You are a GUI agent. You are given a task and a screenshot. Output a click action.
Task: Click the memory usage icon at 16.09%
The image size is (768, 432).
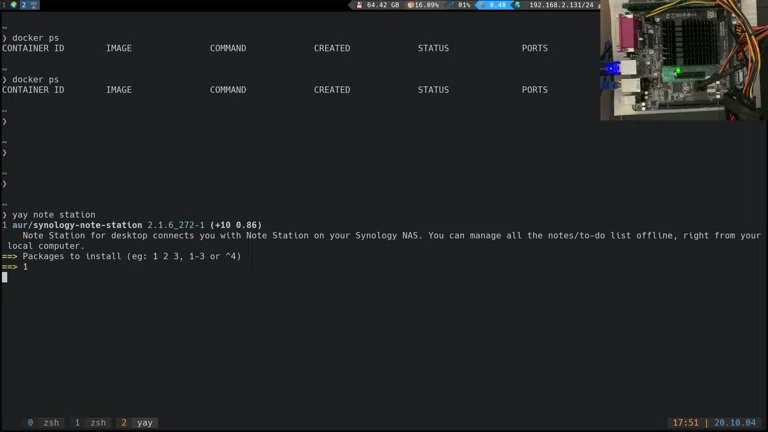[410, 5]
